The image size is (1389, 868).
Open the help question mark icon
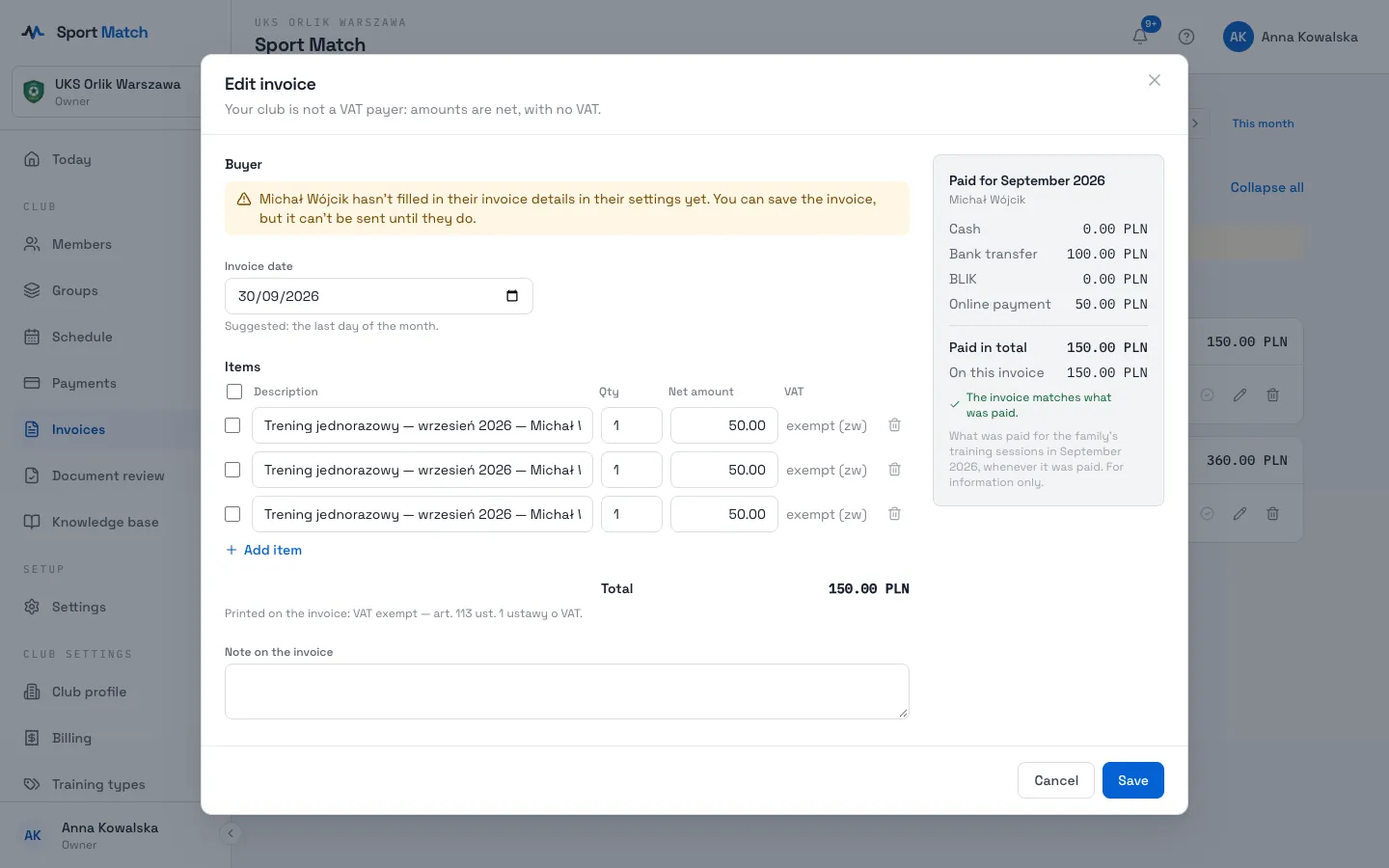[1186, 37]
